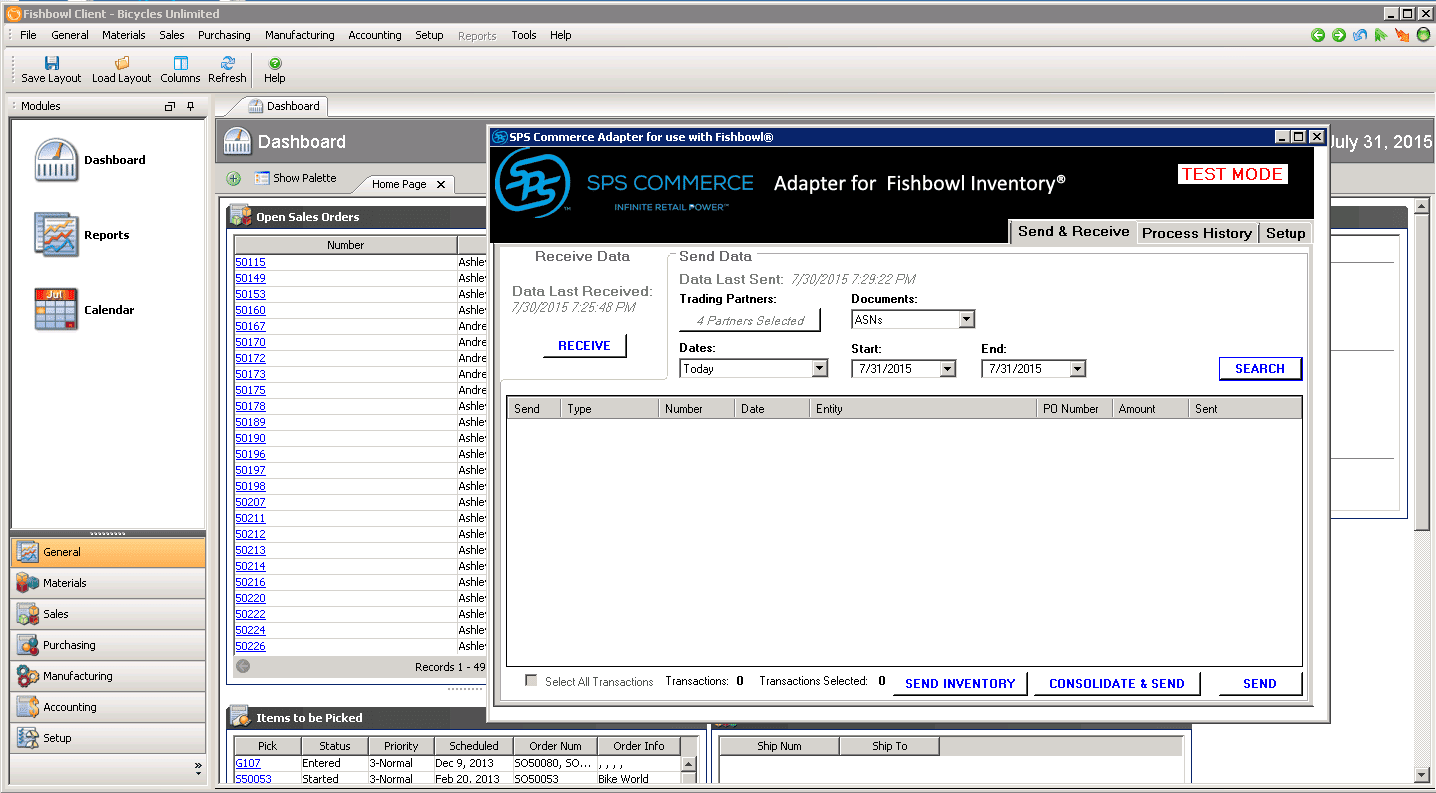The height and width of the screenshot is (793, 1436).
Task: Select the Send & Receive tab
Action: (1073, 231)
